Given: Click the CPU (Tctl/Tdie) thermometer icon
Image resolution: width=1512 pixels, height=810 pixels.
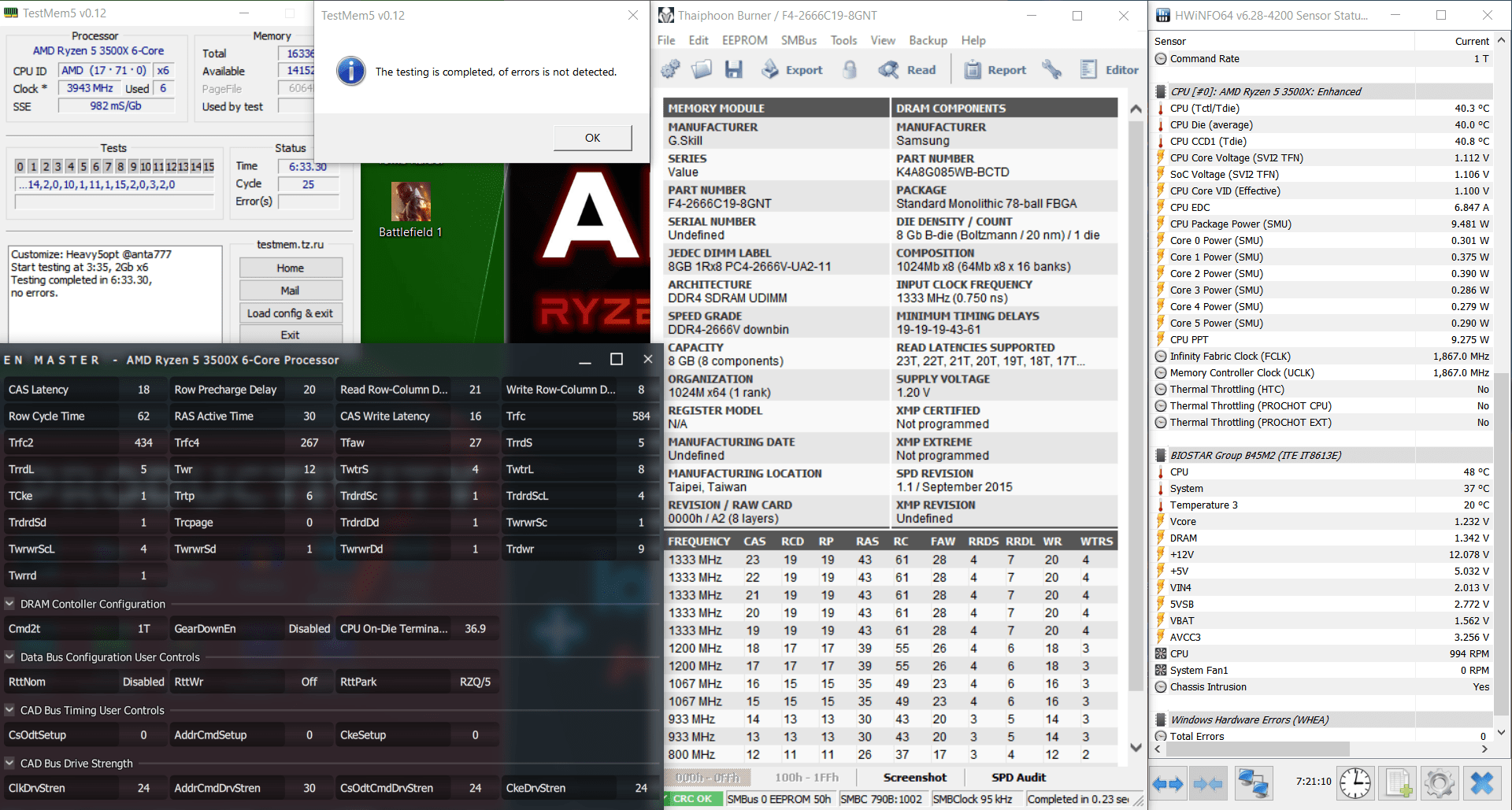Looking at the screenshot, I should pos(1161,108).
